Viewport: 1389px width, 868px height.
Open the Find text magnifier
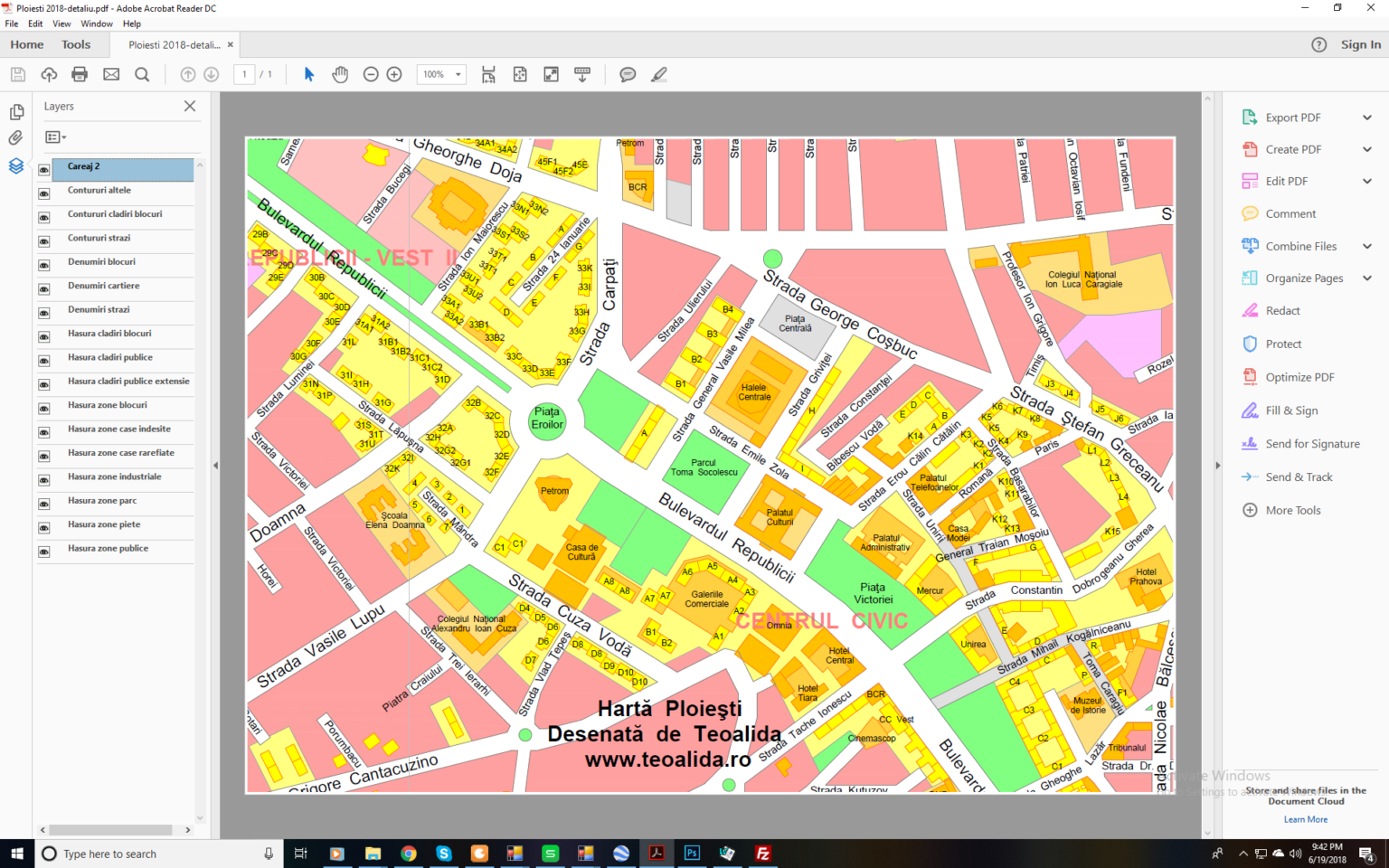click(x=142, y=74)
